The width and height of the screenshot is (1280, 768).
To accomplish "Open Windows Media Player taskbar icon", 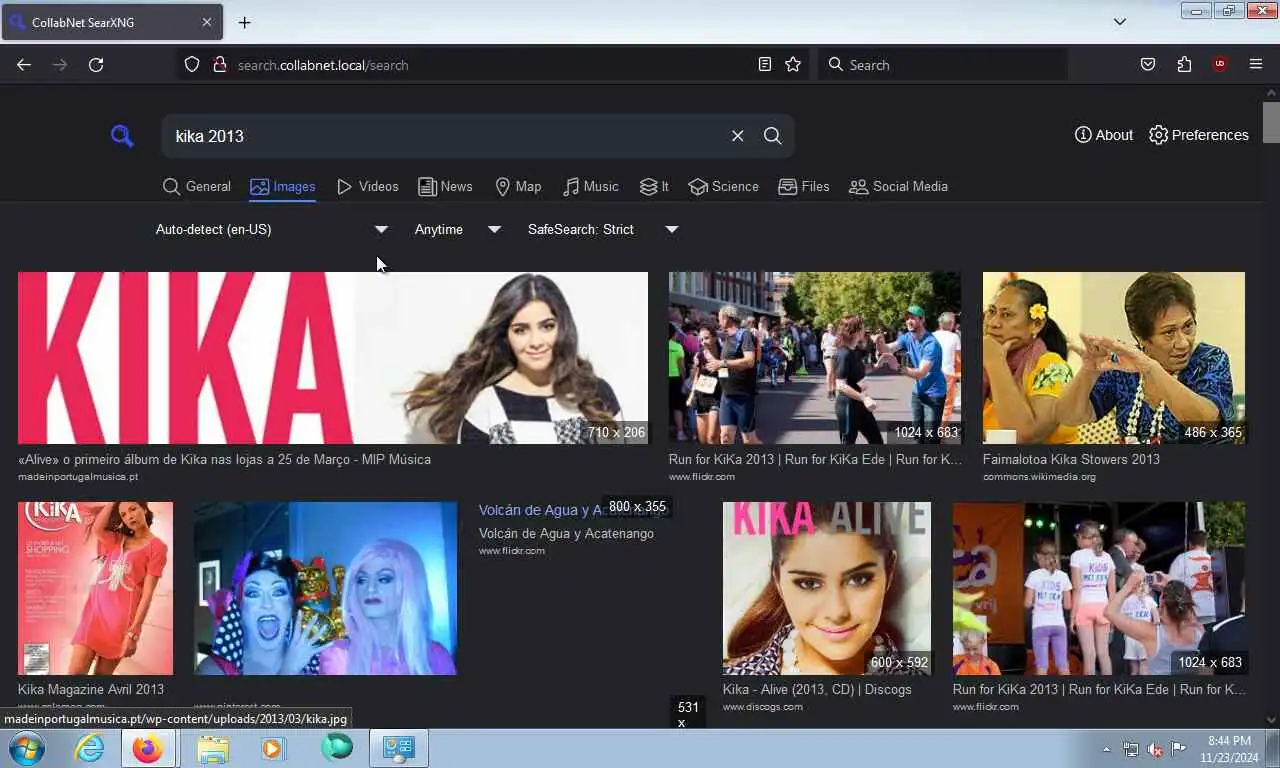I will pos(272,748).
